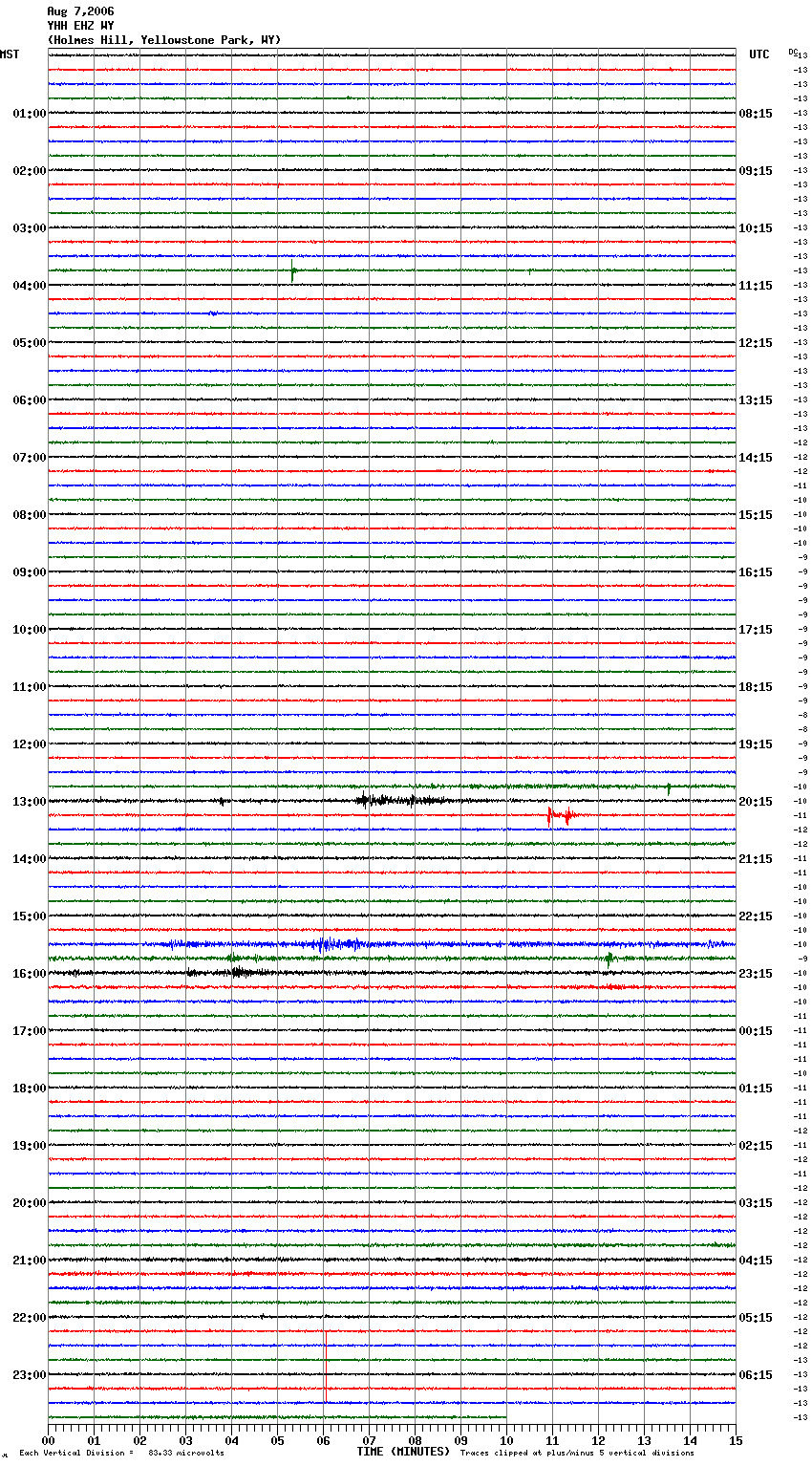
Task: Click the '17:00' MST hour label
Action: click(30, 1031)
